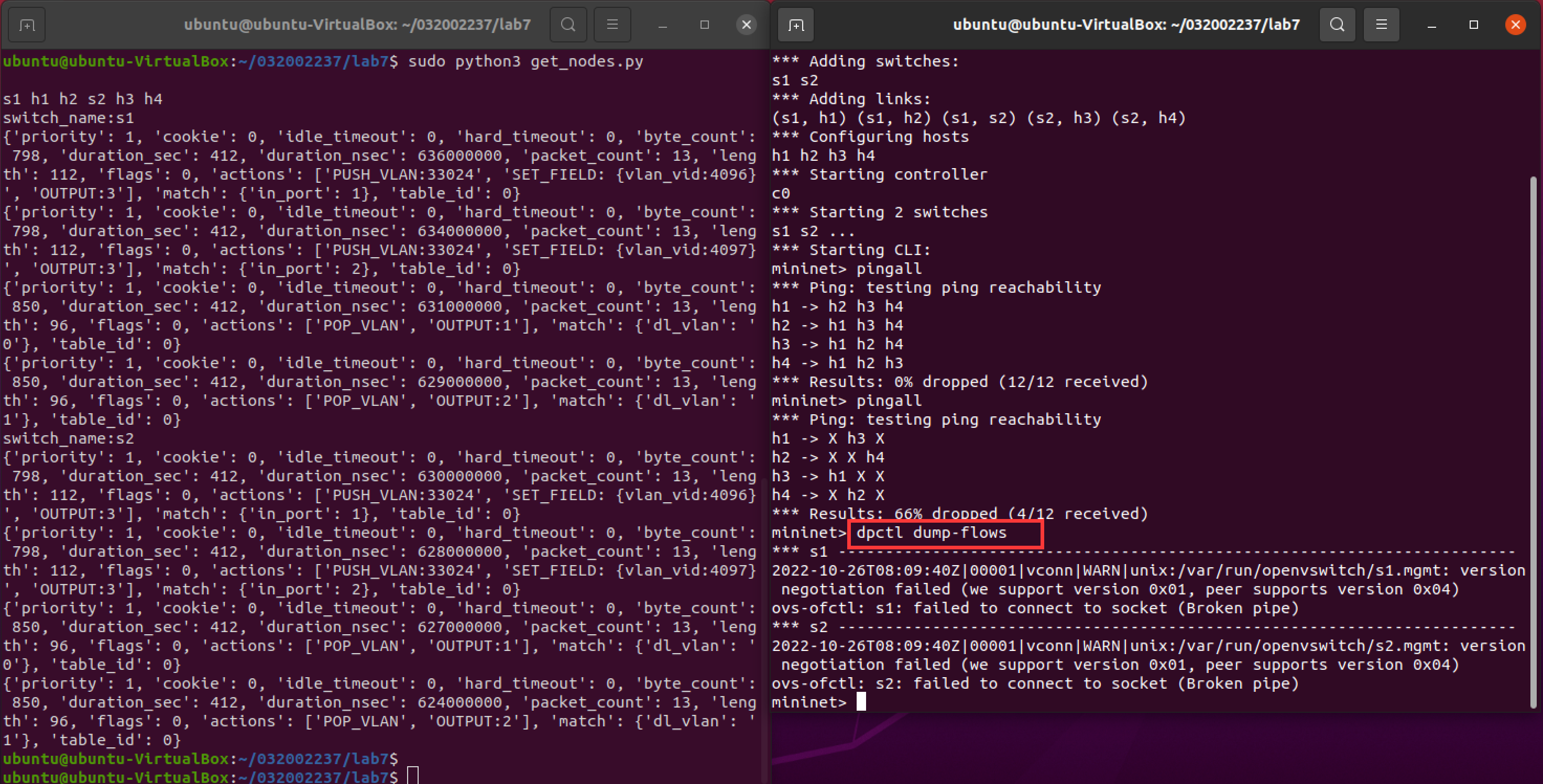This screenshot has height=784, width=1543.
Task: Click the highlighted dpctl dump-flows command
Action: pyautogui.click(x=931, y=533)
